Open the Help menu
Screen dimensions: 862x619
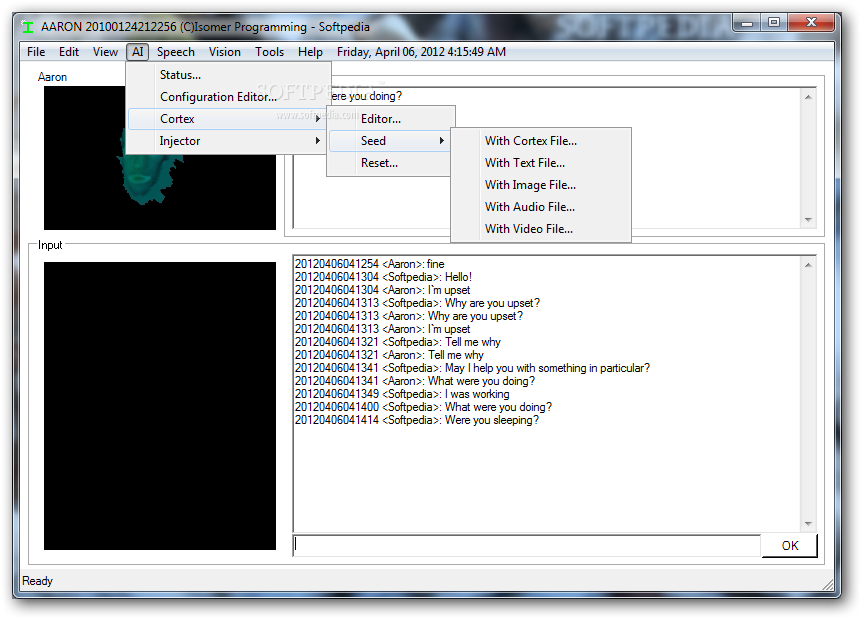tap(310, 52)
